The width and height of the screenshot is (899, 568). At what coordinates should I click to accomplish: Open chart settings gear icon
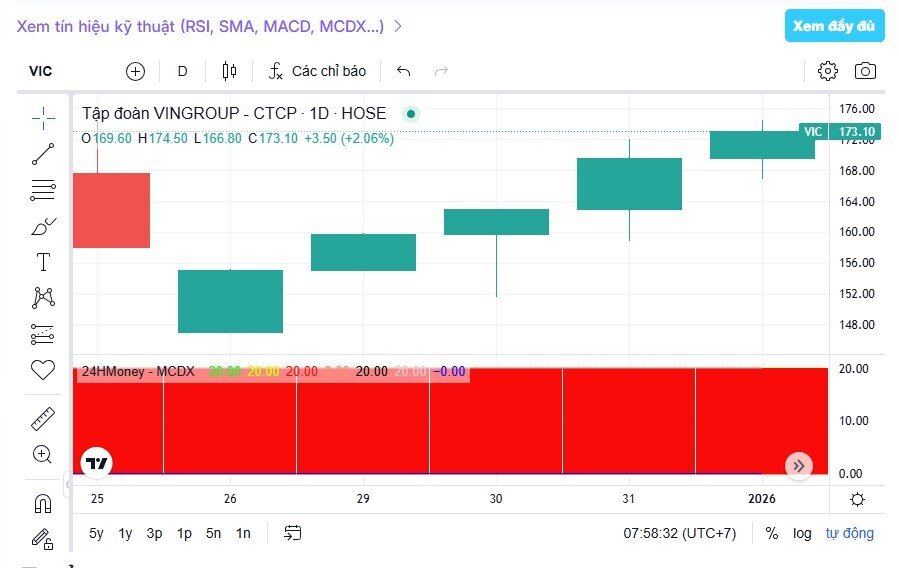click(827, 71)
